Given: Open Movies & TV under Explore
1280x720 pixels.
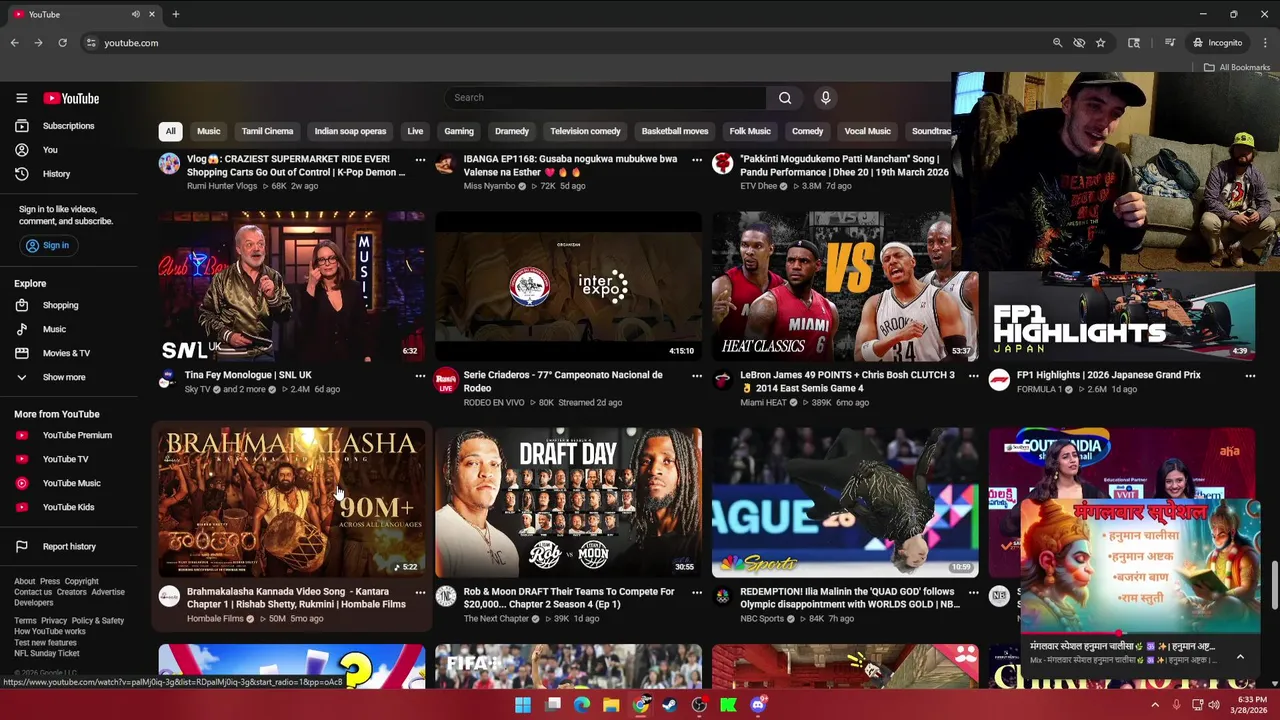Looking at the screenshot, I should pos(68,353).
